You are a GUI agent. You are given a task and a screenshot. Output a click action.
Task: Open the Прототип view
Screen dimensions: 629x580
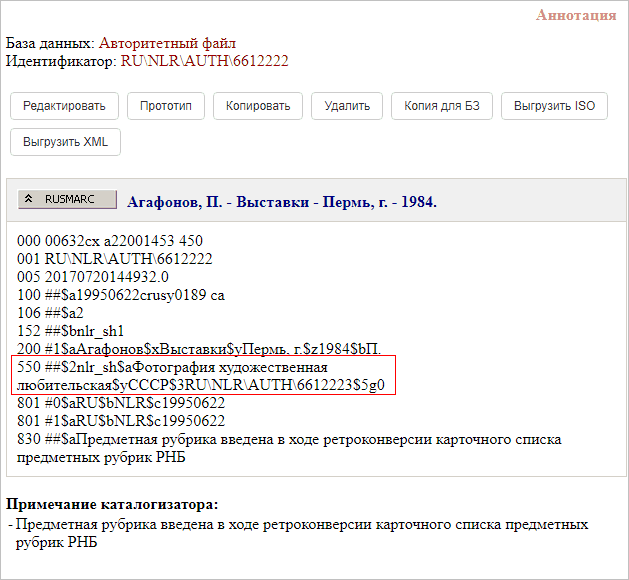[172, 106]
